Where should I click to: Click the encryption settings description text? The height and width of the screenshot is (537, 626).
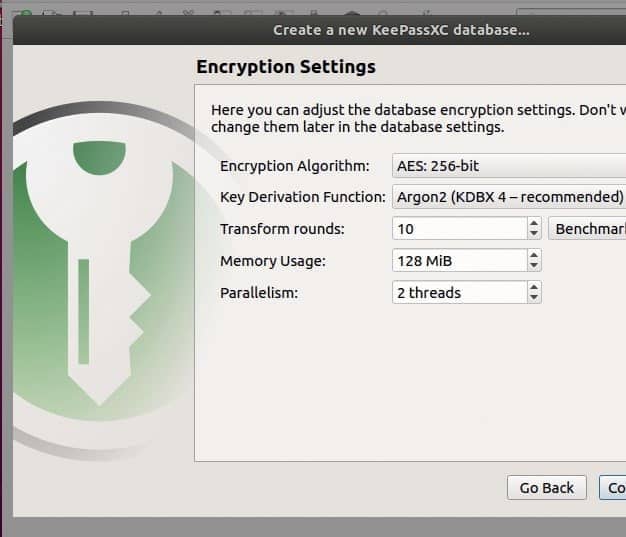click(418, 119)
